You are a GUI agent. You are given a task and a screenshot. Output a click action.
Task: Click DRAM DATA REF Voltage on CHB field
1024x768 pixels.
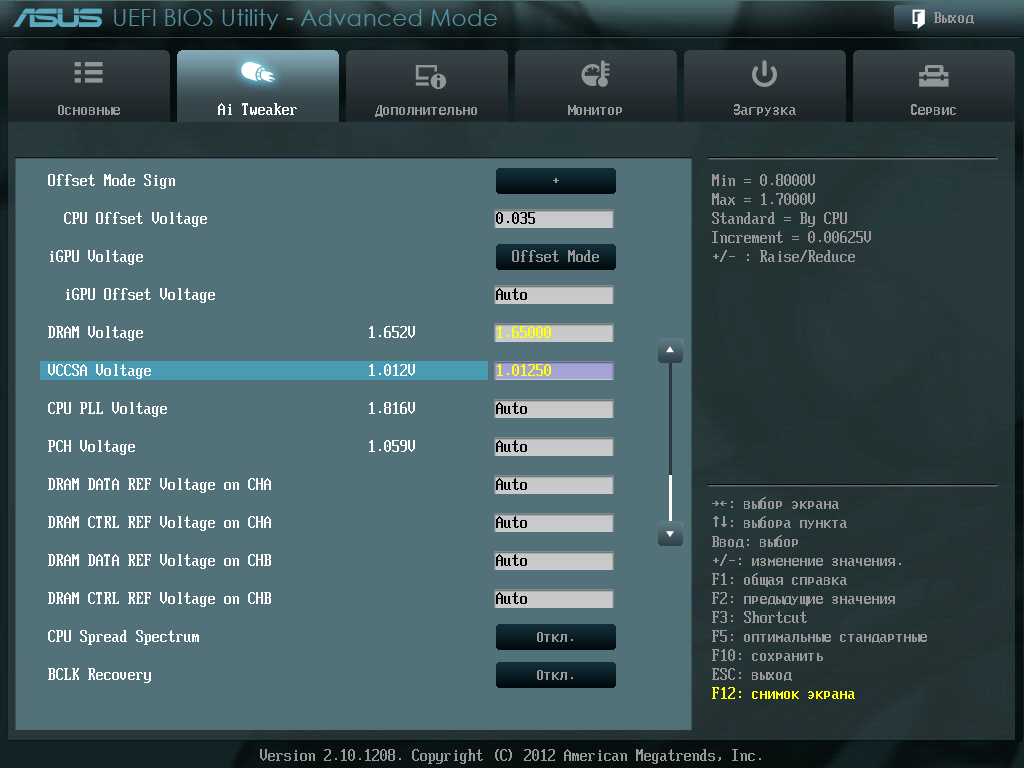pyautogui.click(x=554, y=560)
